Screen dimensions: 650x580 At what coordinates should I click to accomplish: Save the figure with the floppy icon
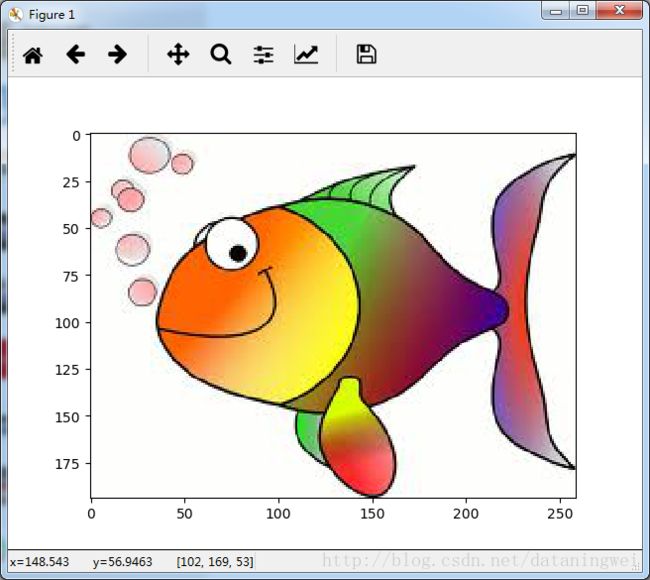click(366, 54)
